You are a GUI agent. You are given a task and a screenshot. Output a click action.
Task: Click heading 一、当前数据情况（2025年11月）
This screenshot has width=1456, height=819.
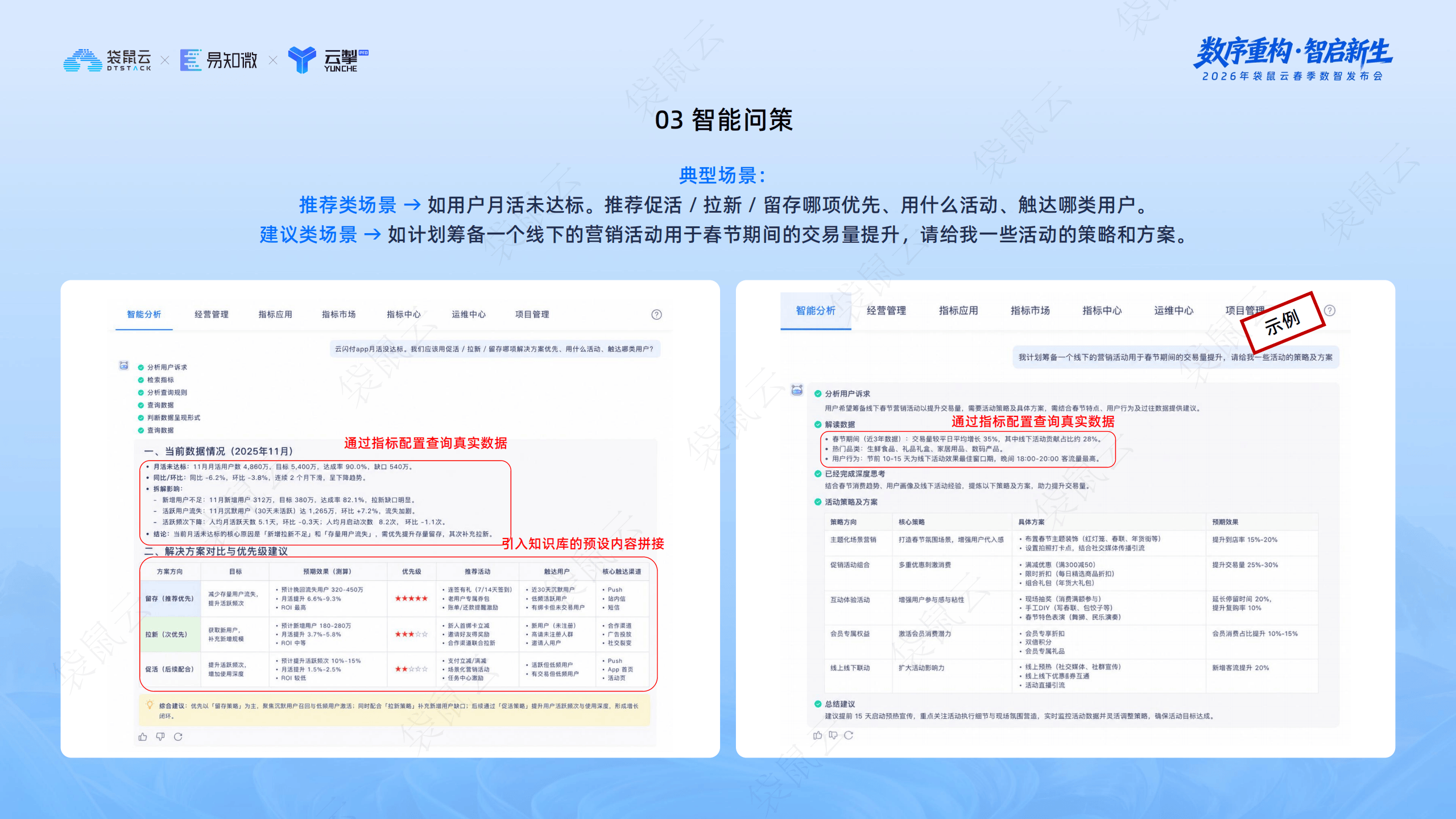pyautogui.click(x=218, y=451)
